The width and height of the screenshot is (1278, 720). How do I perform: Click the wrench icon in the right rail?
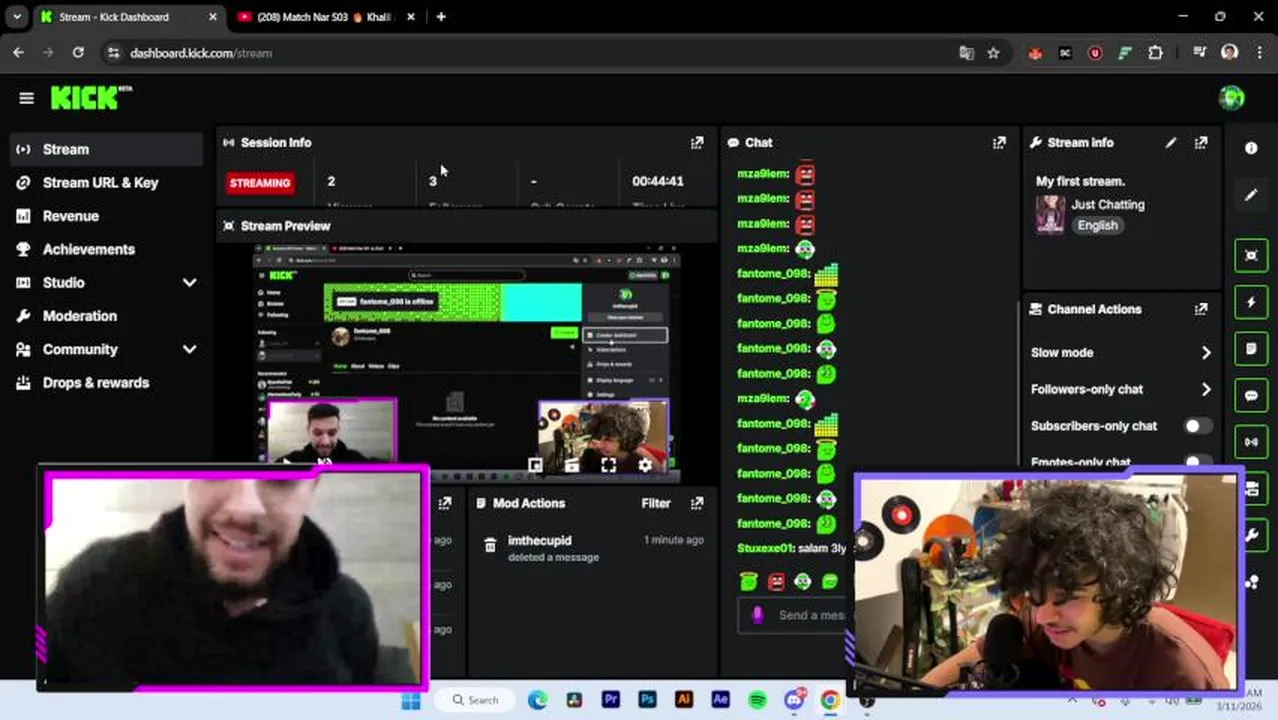pyautogui.click(x=1252, y=535)
